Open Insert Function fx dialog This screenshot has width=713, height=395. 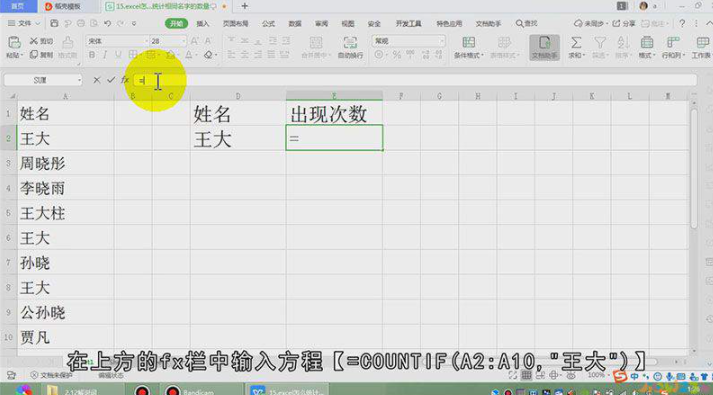pos(125,80)
